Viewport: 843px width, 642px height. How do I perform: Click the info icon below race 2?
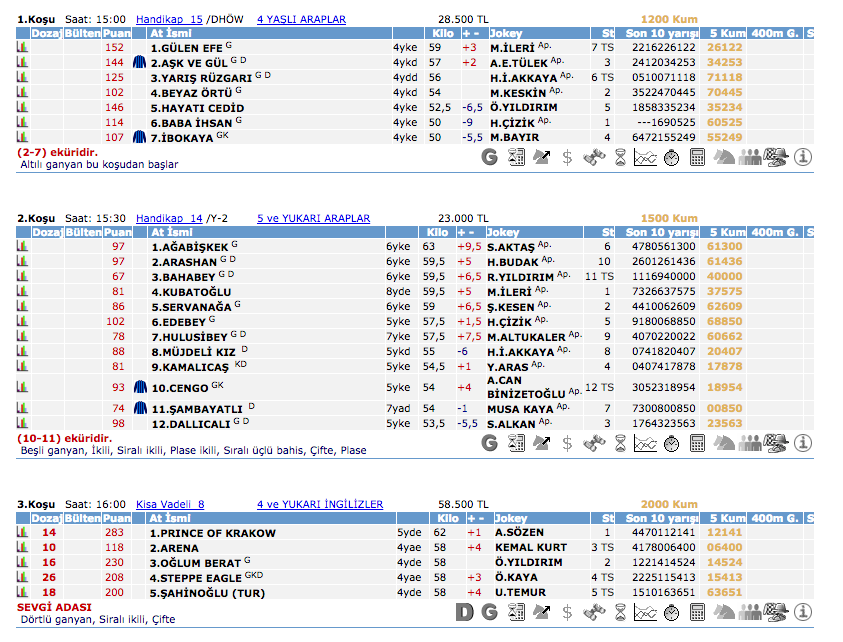coord(803,443)
